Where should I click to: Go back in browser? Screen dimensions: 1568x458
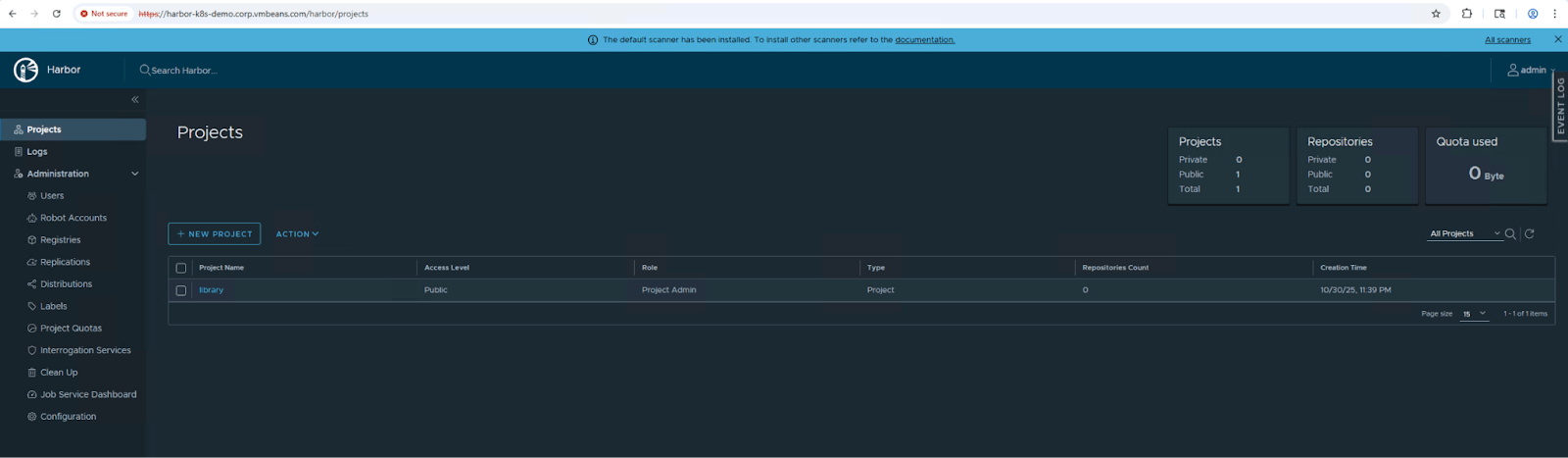(x=13, y=14)
